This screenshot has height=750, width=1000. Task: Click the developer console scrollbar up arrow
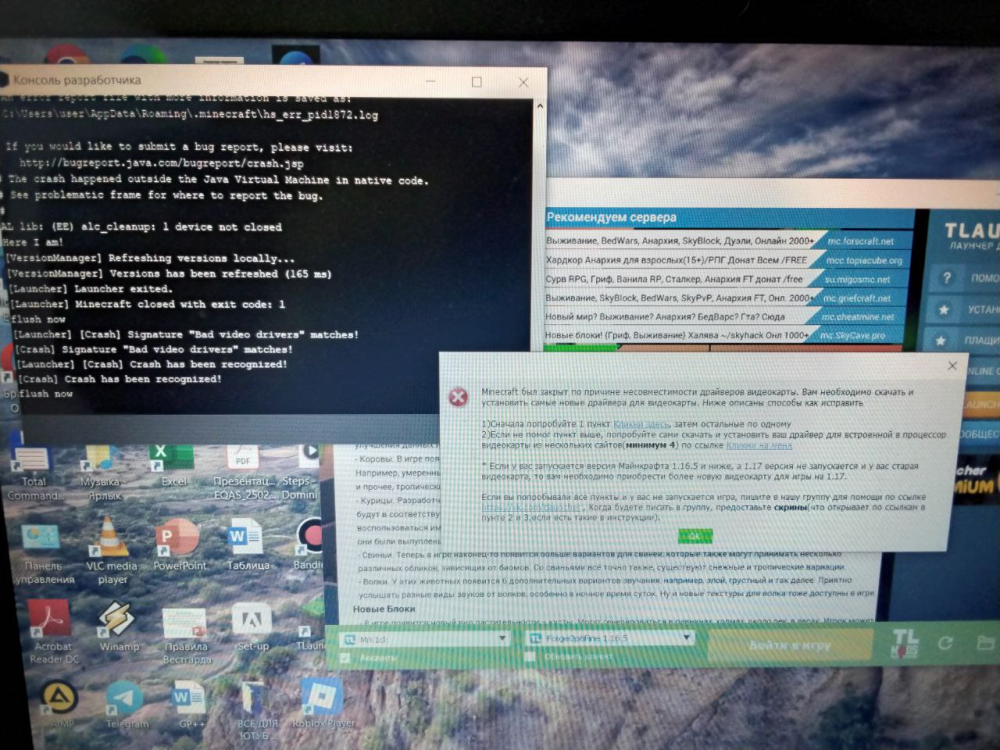pyautogui.click(x=540, y=107)
